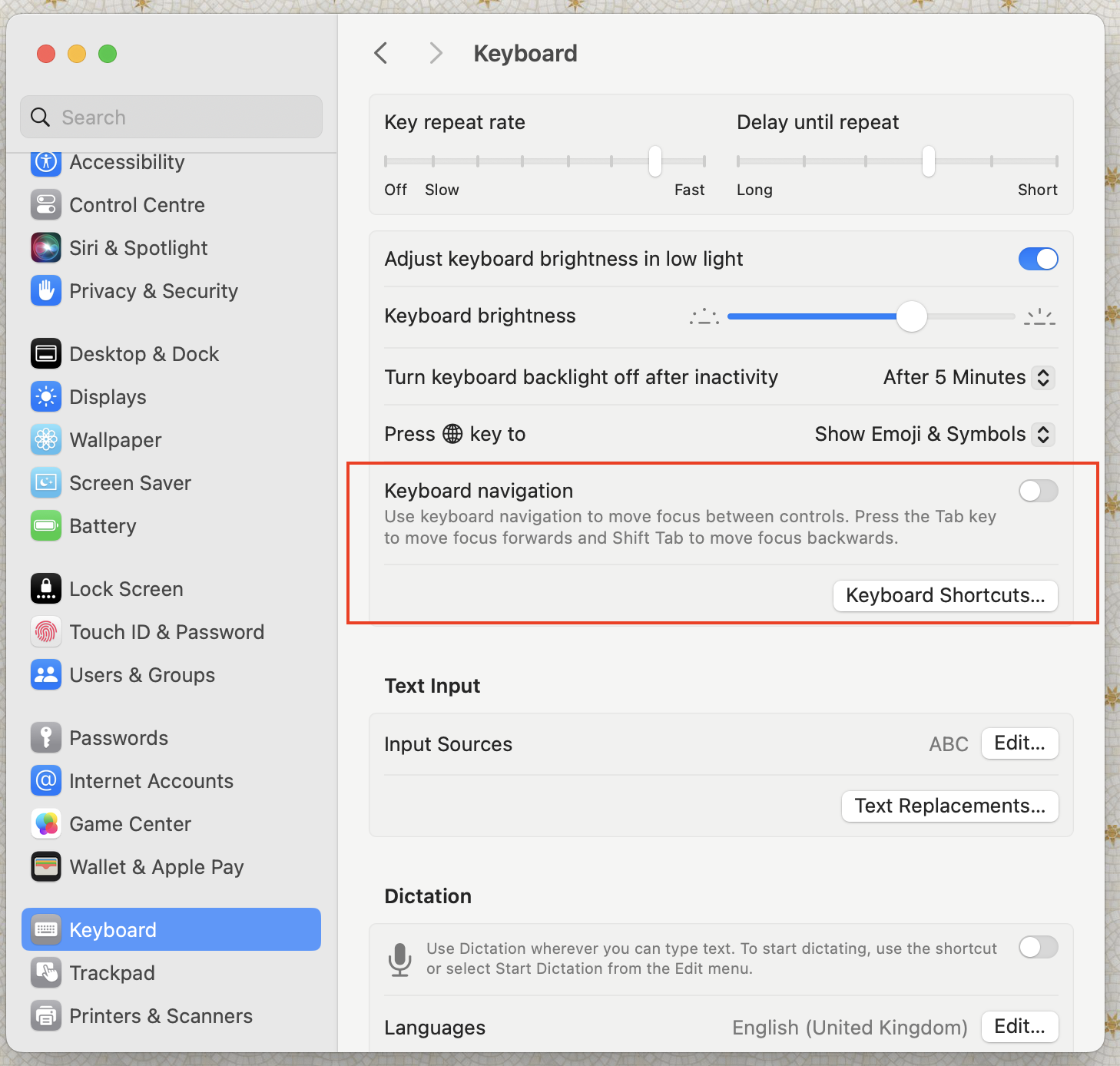This screenshot has height=1066, width=1120.
Task: Select Keyboard in the sidebar
Action: click(171, 929)
